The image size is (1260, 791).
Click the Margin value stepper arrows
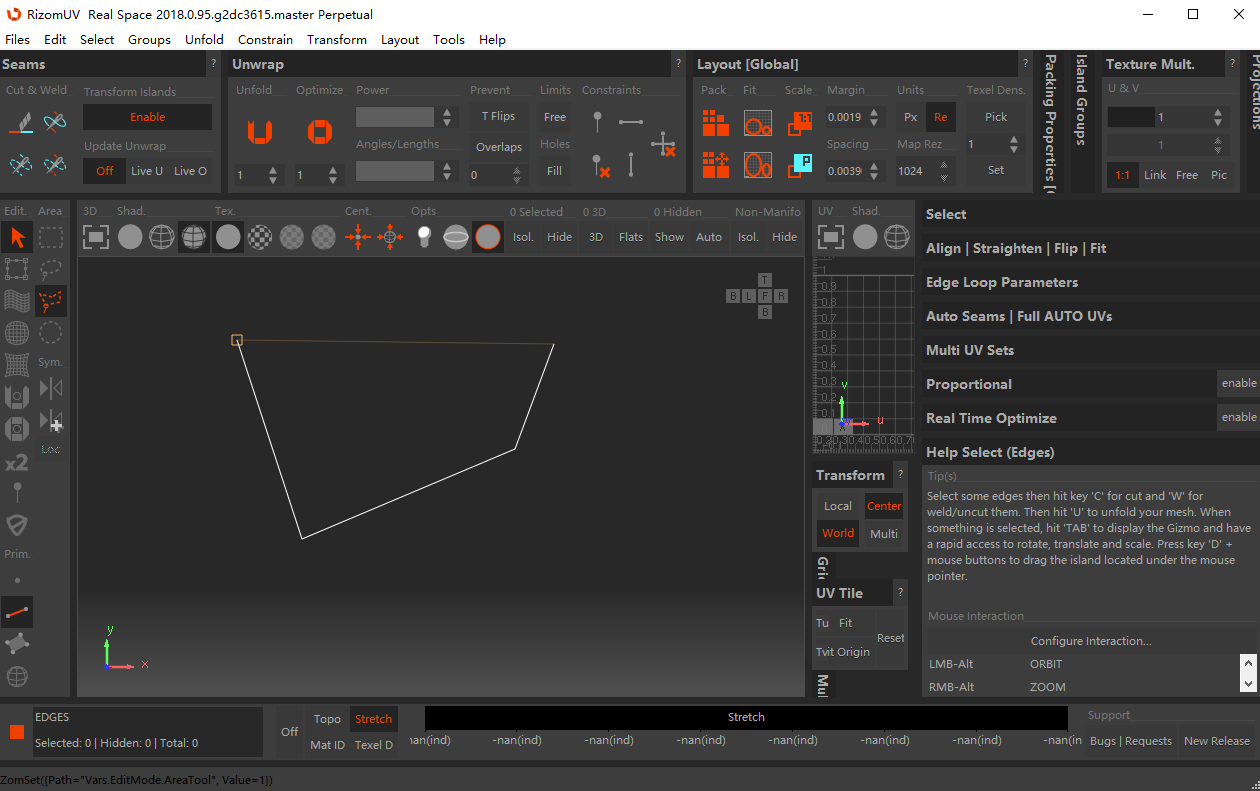coord(874,117)
